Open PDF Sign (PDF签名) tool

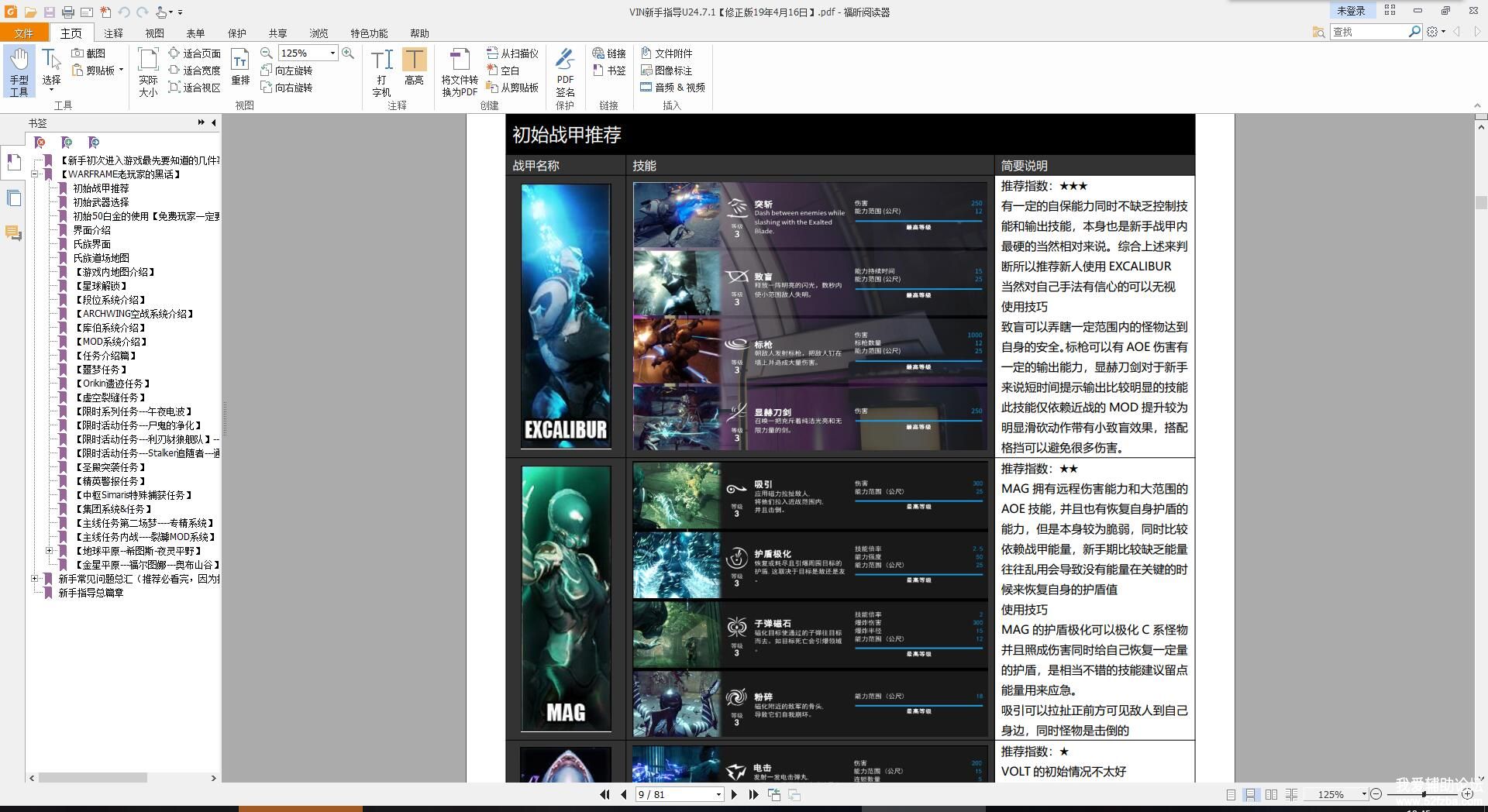565,72
